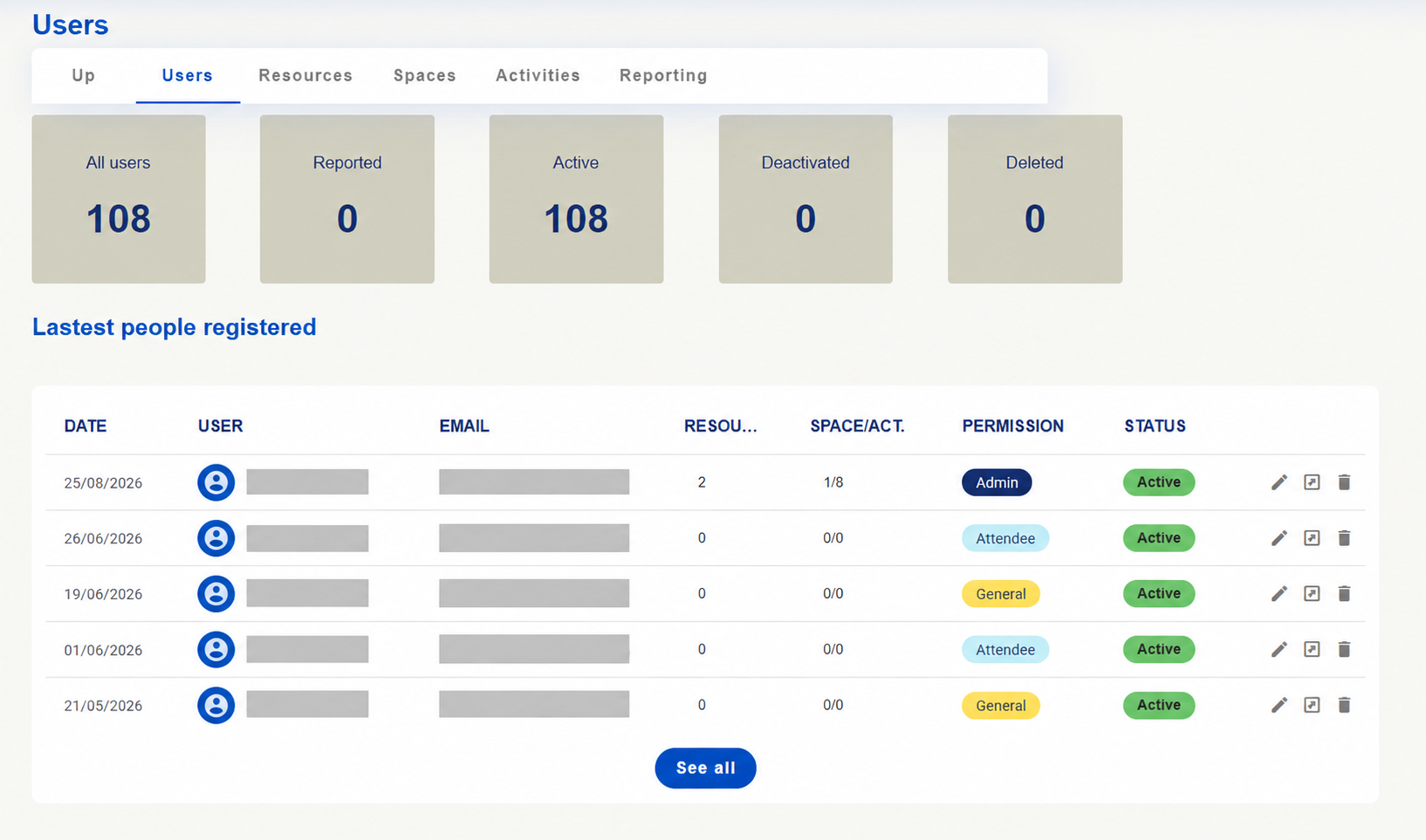Image resolution: width=1426 pixels, height=840 pixels.
Task: Open the Spaces tab
Action: (425, 76)
